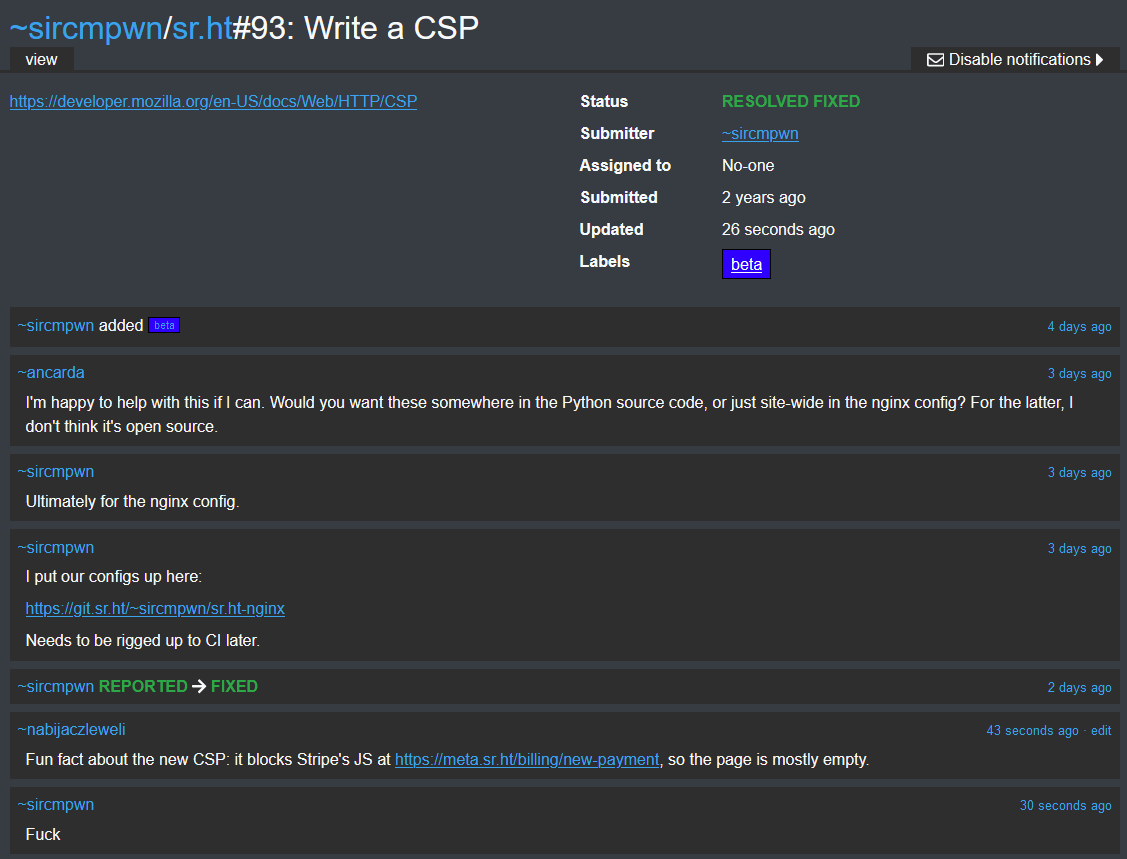Open the Mozilla CSP documentation link
The image size is (1127, 859).
point(213,101)
